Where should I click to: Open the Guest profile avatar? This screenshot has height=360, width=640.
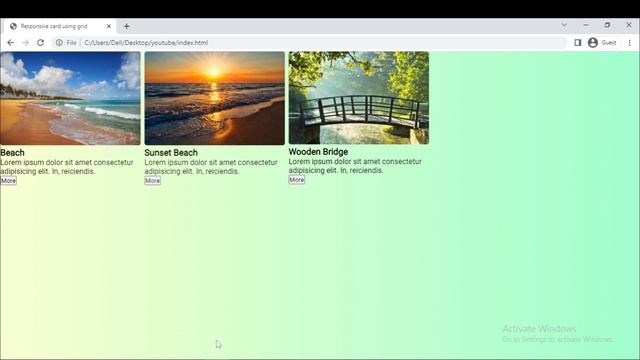coord(593,42)
